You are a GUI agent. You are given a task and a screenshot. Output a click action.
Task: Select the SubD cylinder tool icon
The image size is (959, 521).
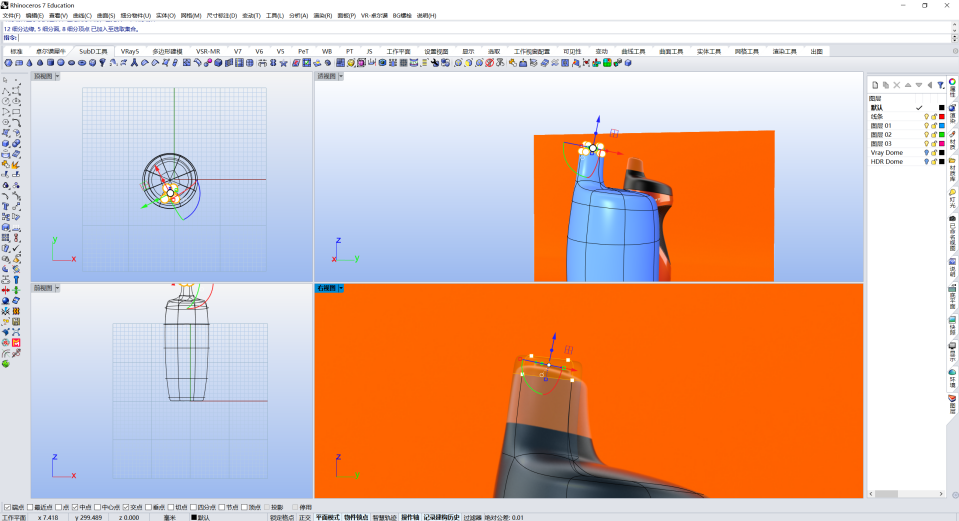50,63
